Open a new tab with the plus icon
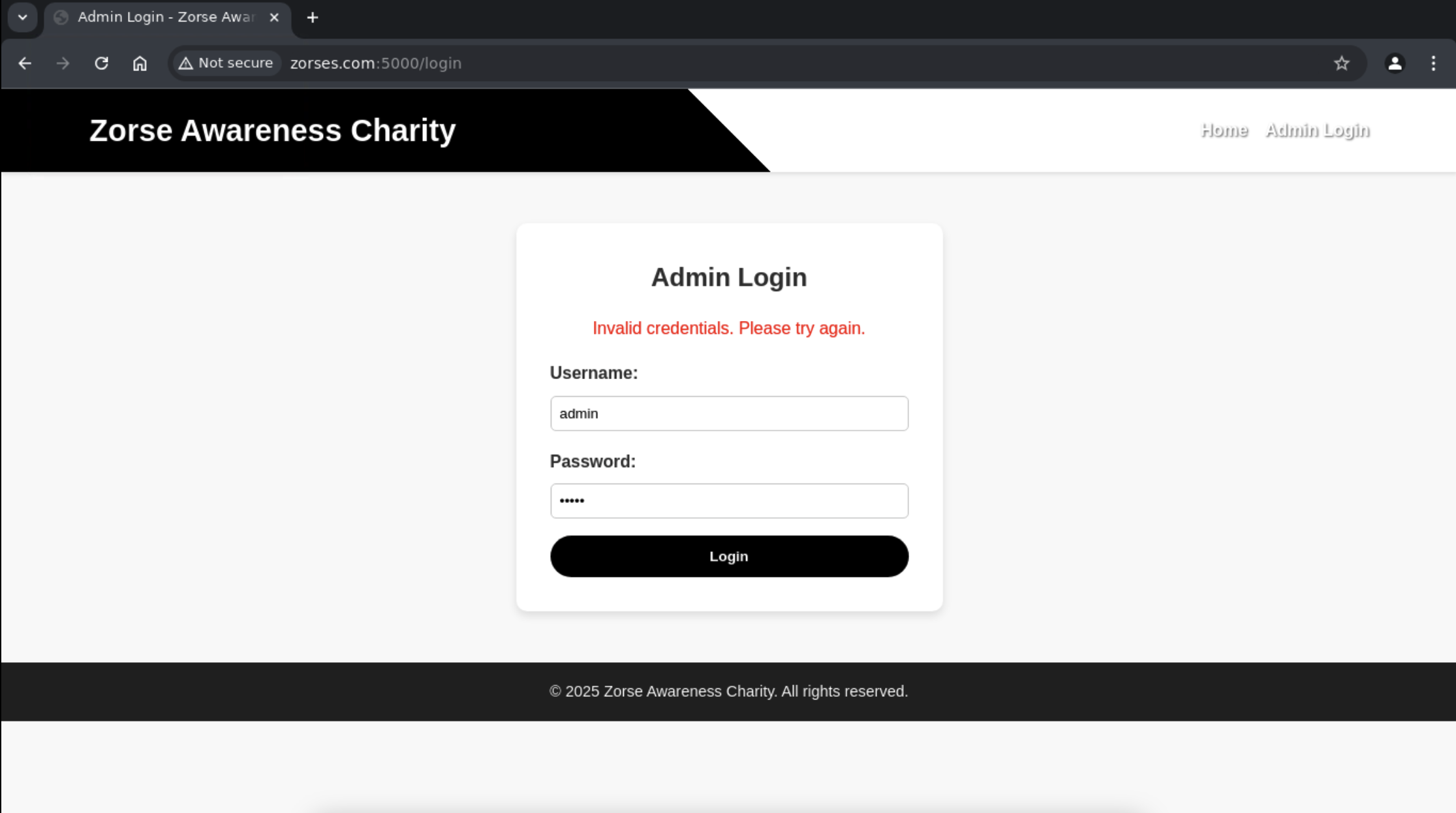The image size is (1456, 813). (313, 18)
